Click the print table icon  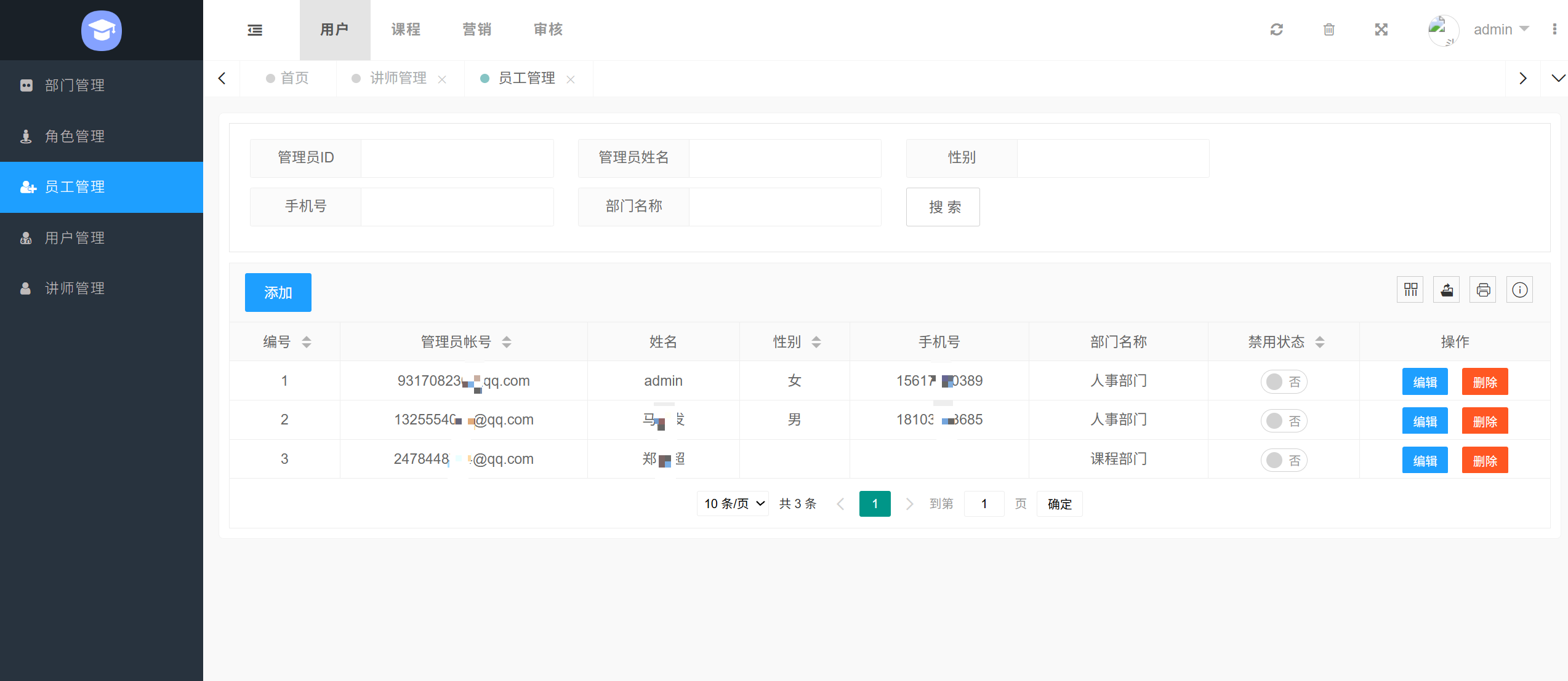[x=1482, y=290]
